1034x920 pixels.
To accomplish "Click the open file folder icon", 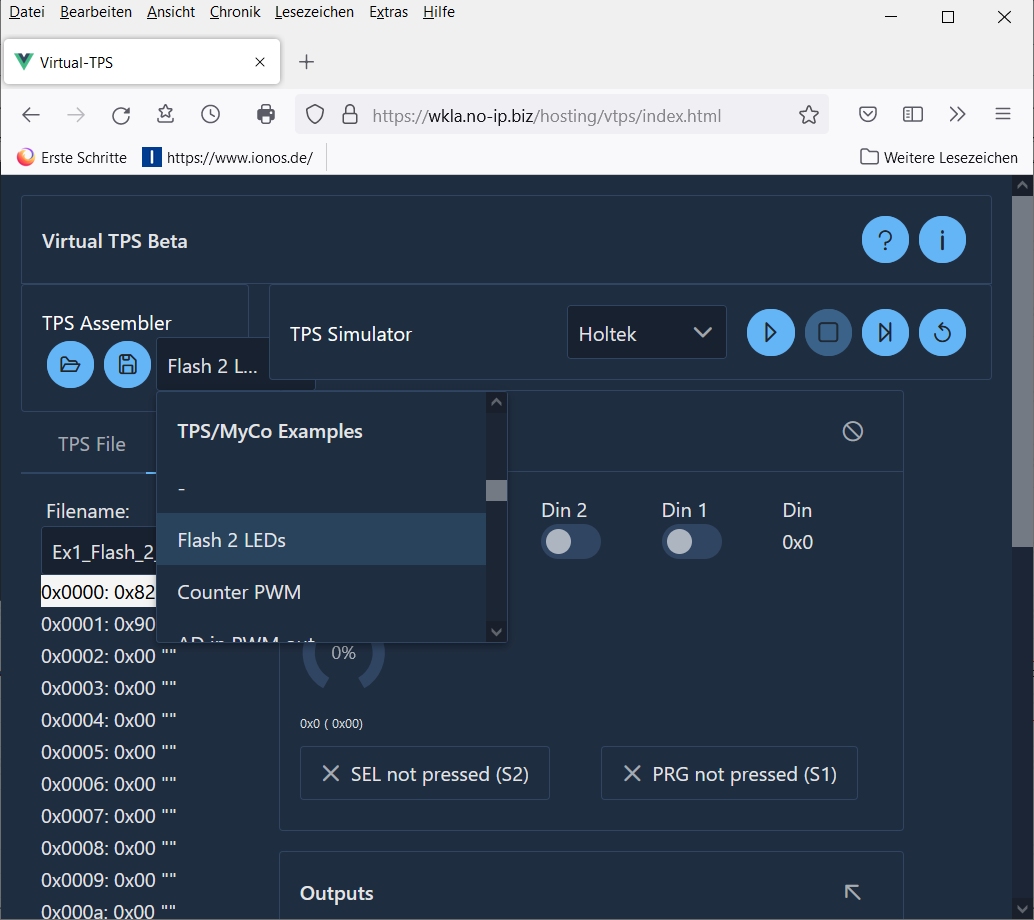I will click(x=70, y=364).
